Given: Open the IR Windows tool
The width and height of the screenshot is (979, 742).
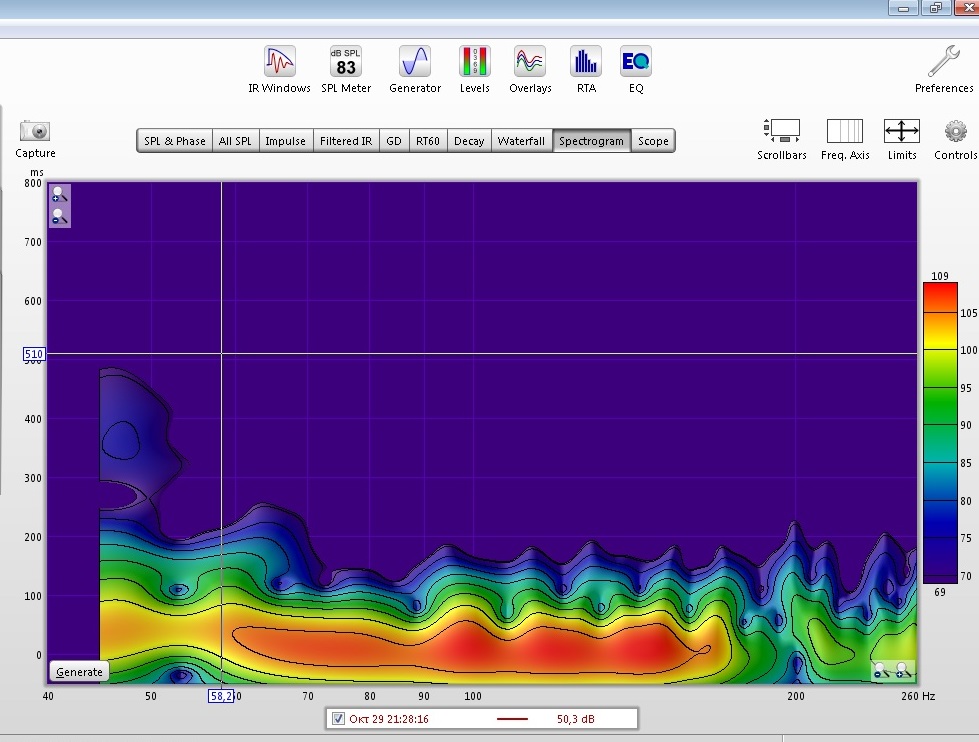Looking at the screenshot, I should pos(279,62).
